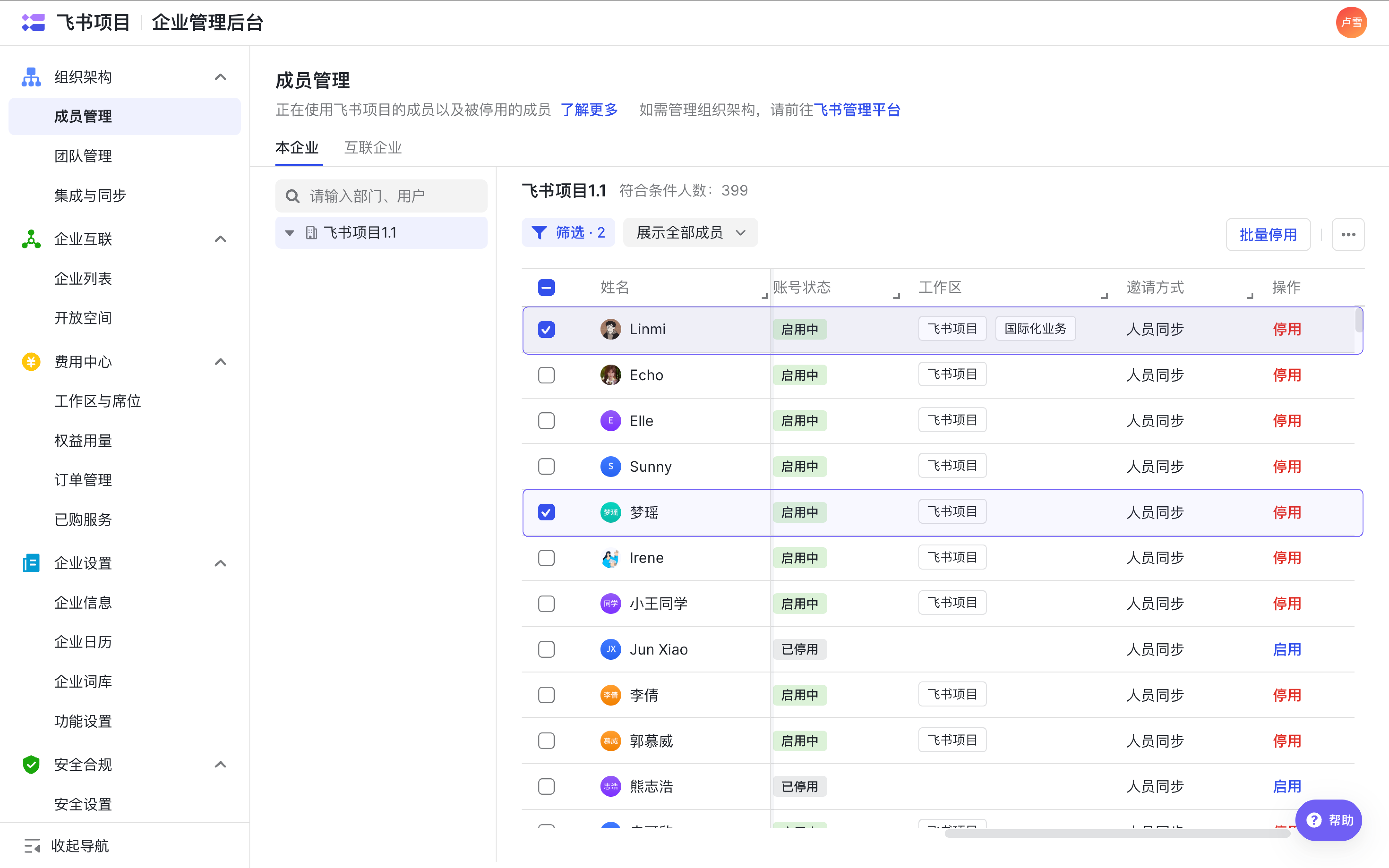1389x868 pixels.
Task: Collapse the 企业设置 section chevron
Action: [x=220, y=563]
